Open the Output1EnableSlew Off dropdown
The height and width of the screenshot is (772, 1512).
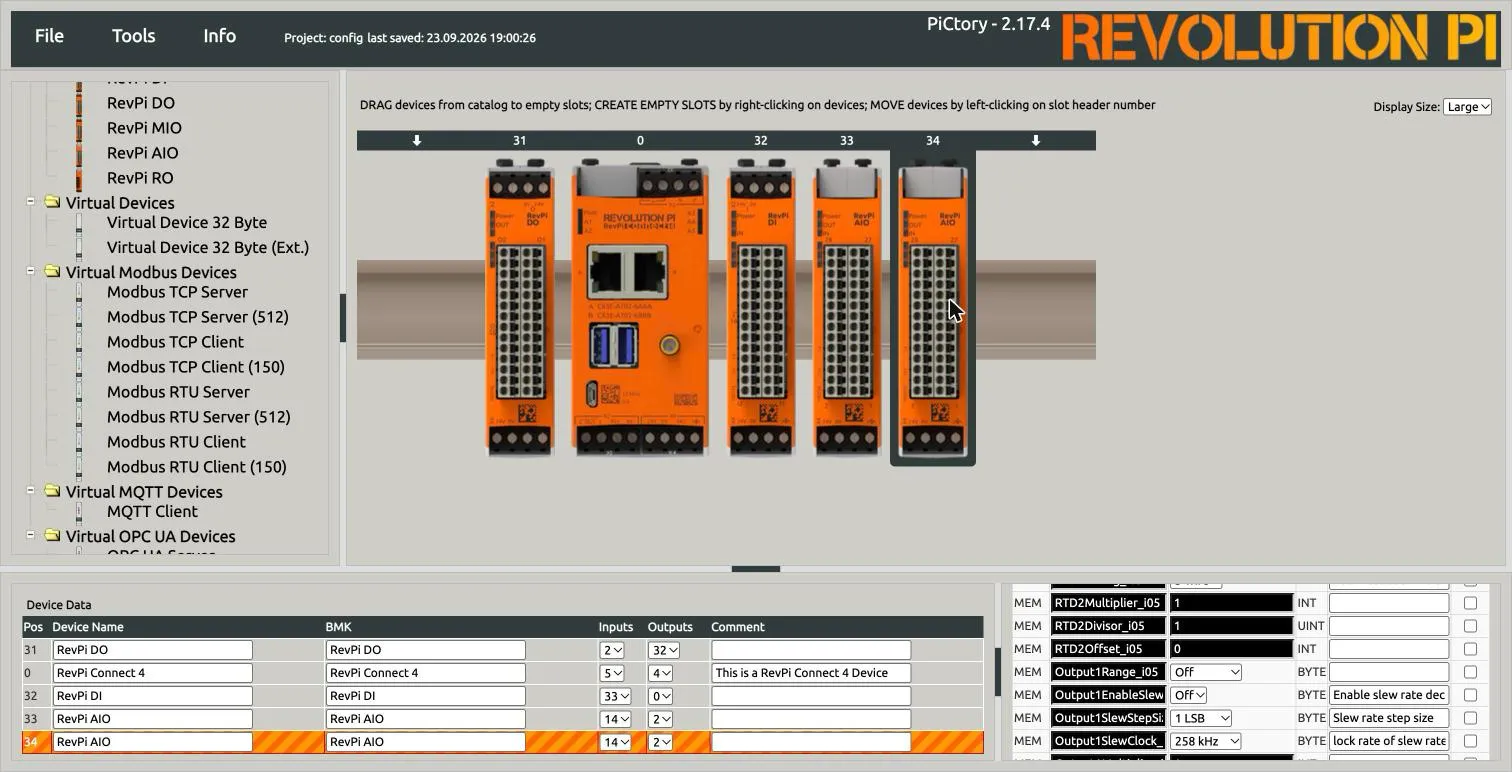[x=1188, y=695]
